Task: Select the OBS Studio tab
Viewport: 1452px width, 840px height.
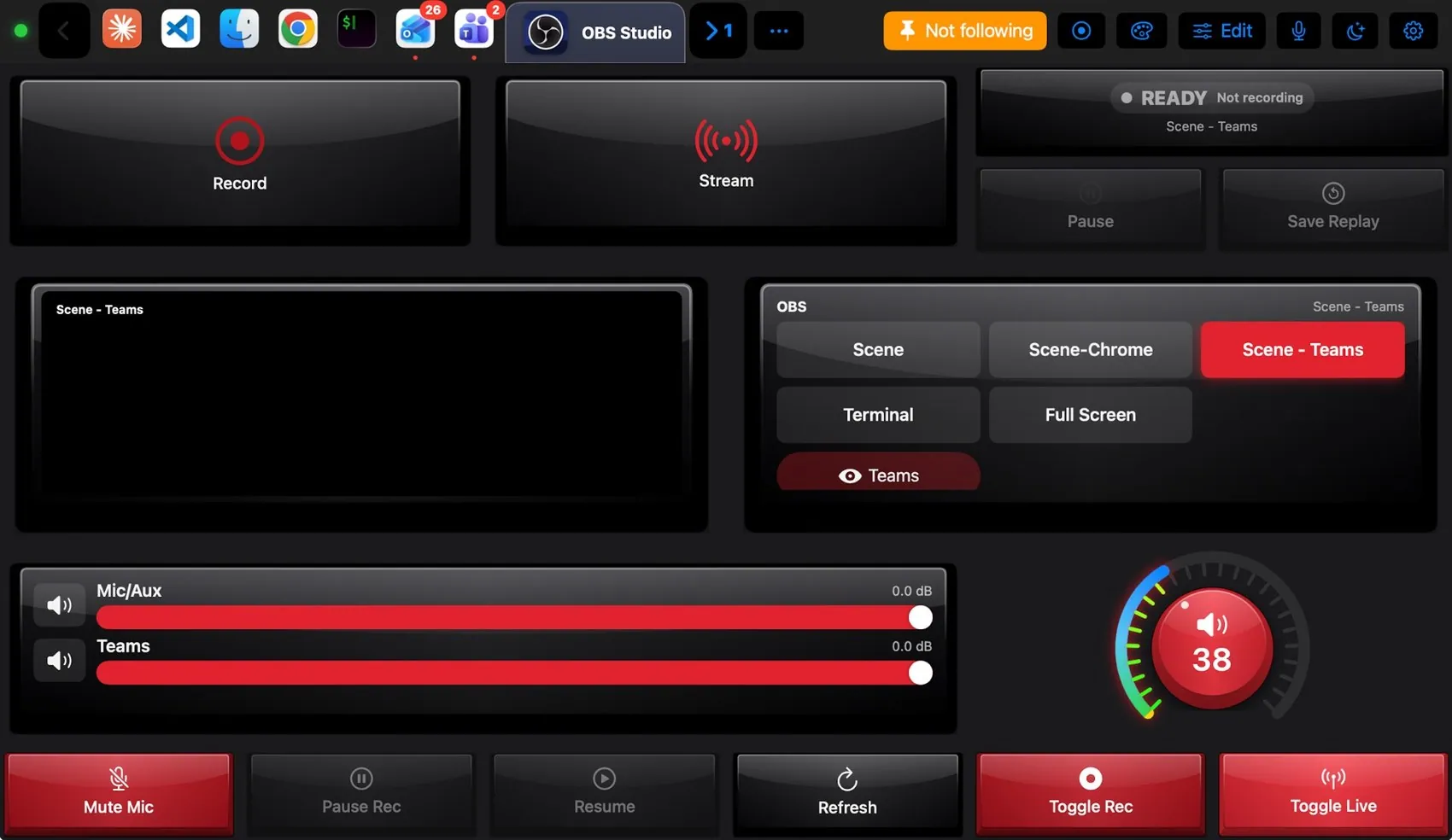Action: 595,32
